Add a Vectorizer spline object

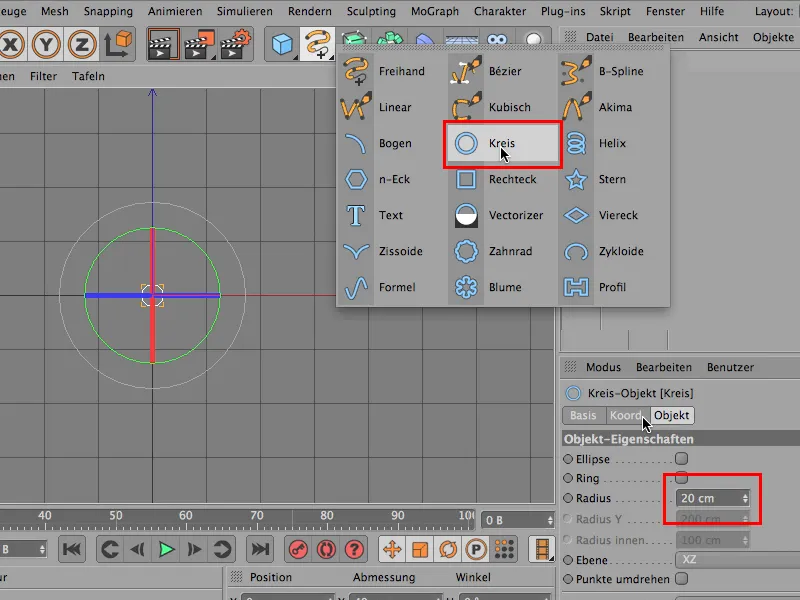(501, 215)
